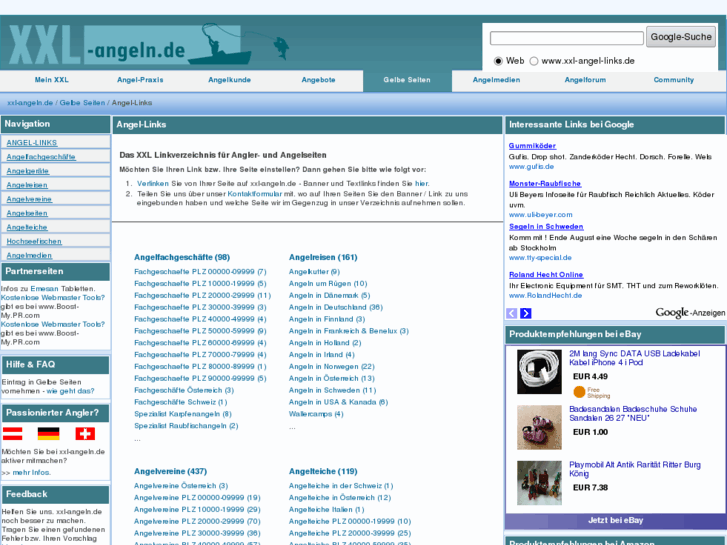This screenshot has width=727, height=545.
Task: Open Spezialist Karpfenangeln (8) link
Action: (x=183, y=414)
